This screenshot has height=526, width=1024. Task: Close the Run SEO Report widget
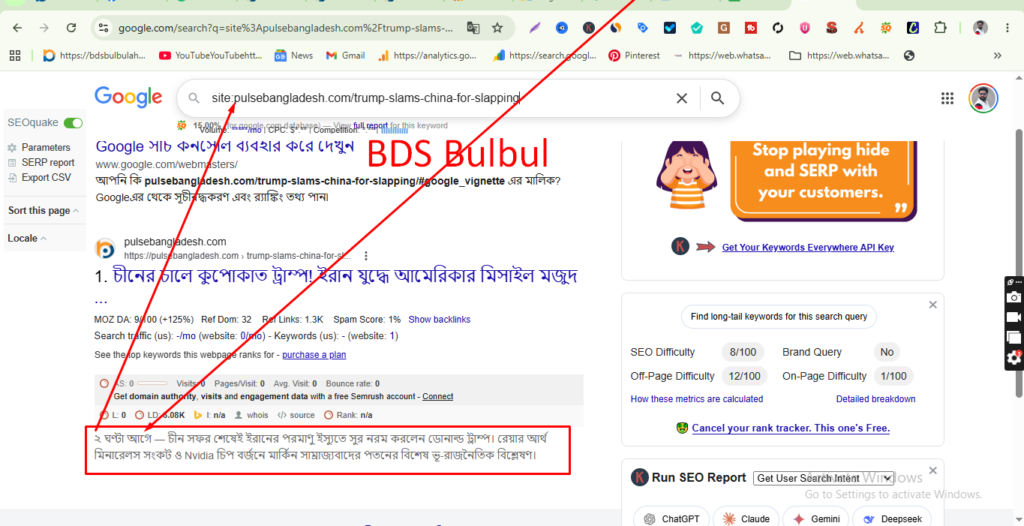click(x=933, y=470)
